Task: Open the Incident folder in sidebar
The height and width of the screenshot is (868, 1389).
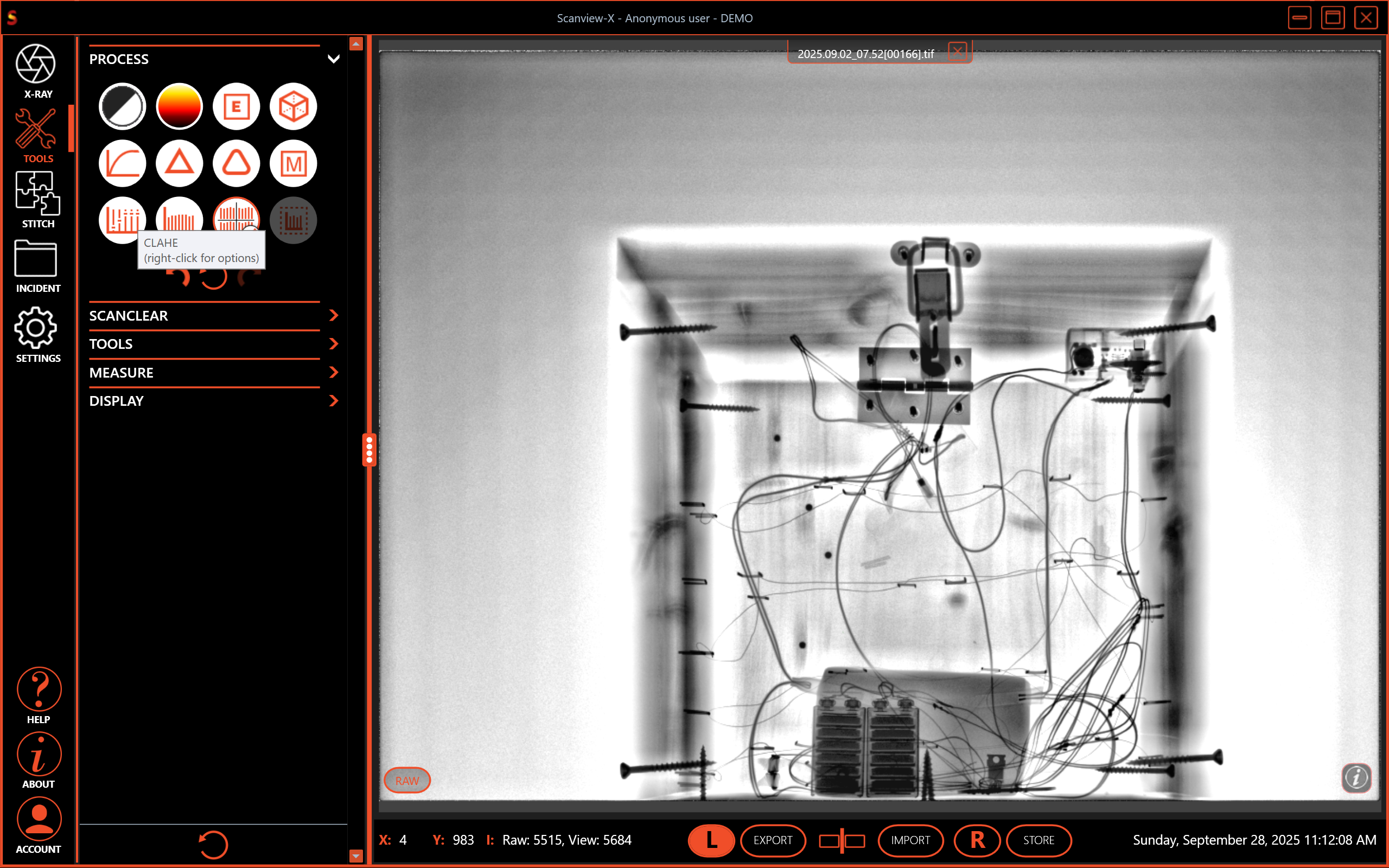Action: 38,266
